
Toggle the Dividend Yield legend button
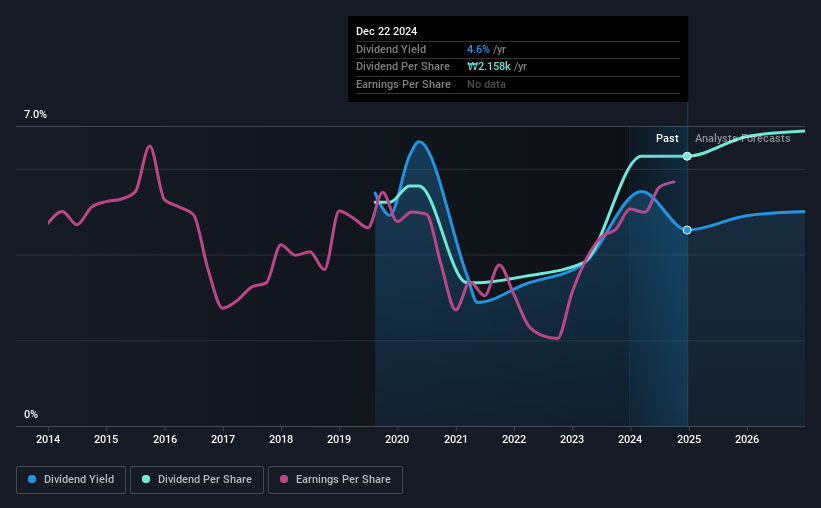coord(71,480)
